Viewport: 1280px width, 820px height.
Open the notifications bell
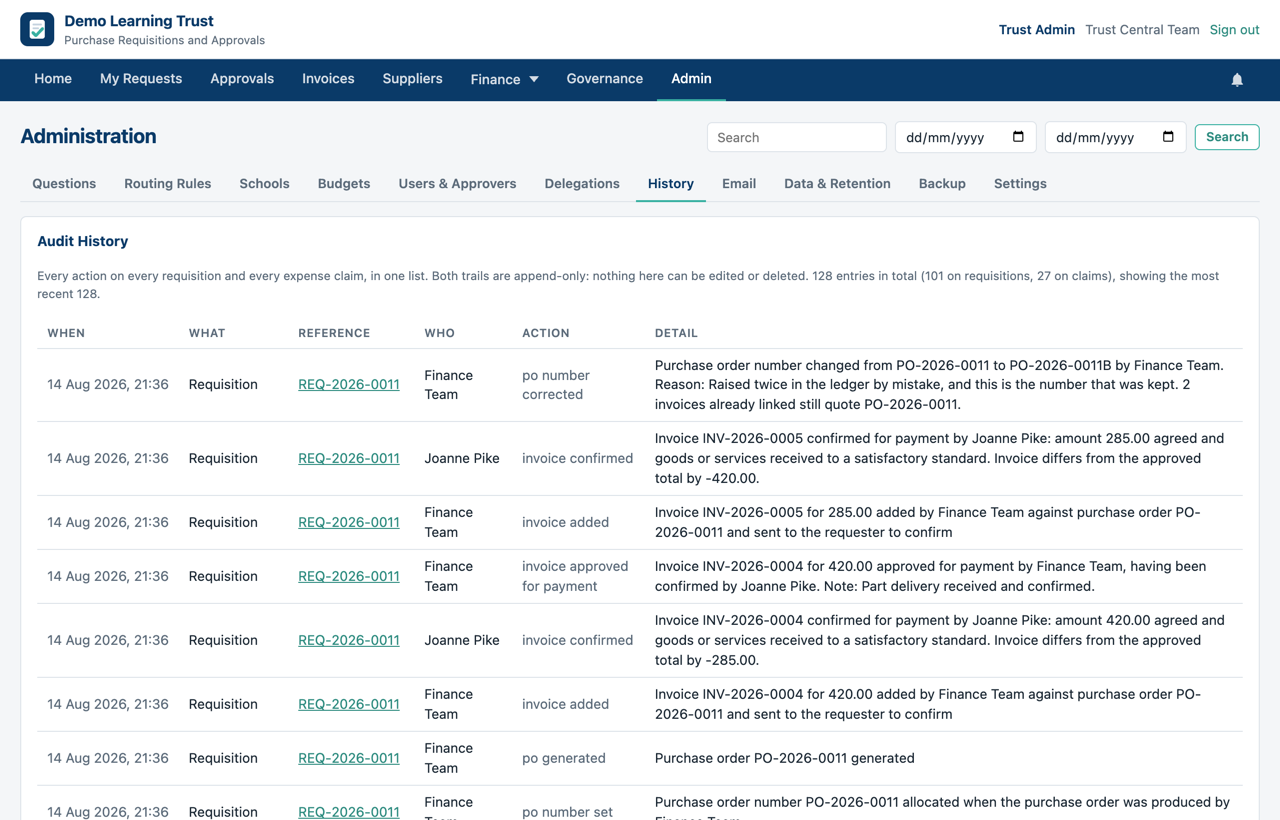click(x=1237, y=80)
